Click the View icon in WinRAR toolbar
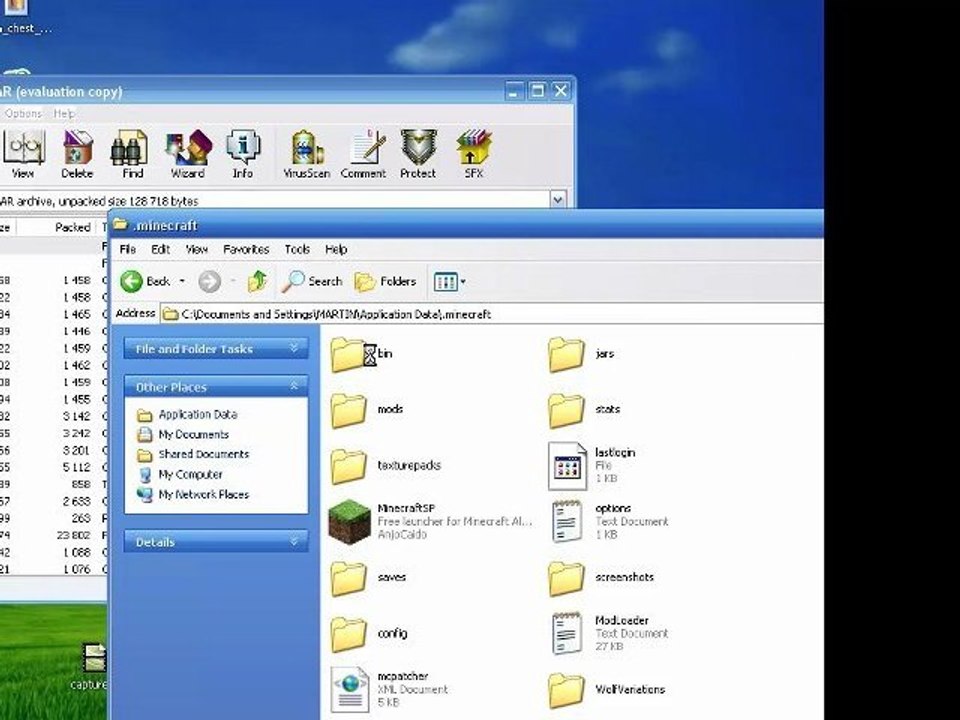 pyautogui.click(x=23, y=154)
